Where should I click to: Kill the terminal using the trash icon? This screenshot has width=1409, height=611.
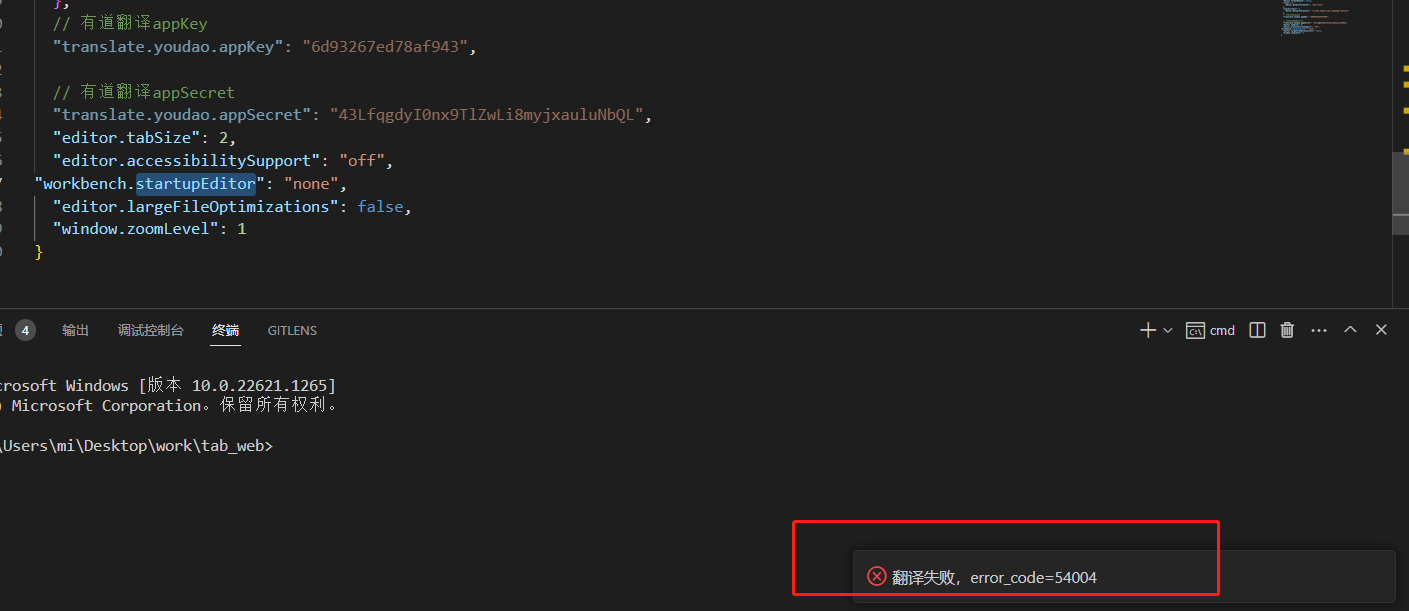click(1287, 329)
